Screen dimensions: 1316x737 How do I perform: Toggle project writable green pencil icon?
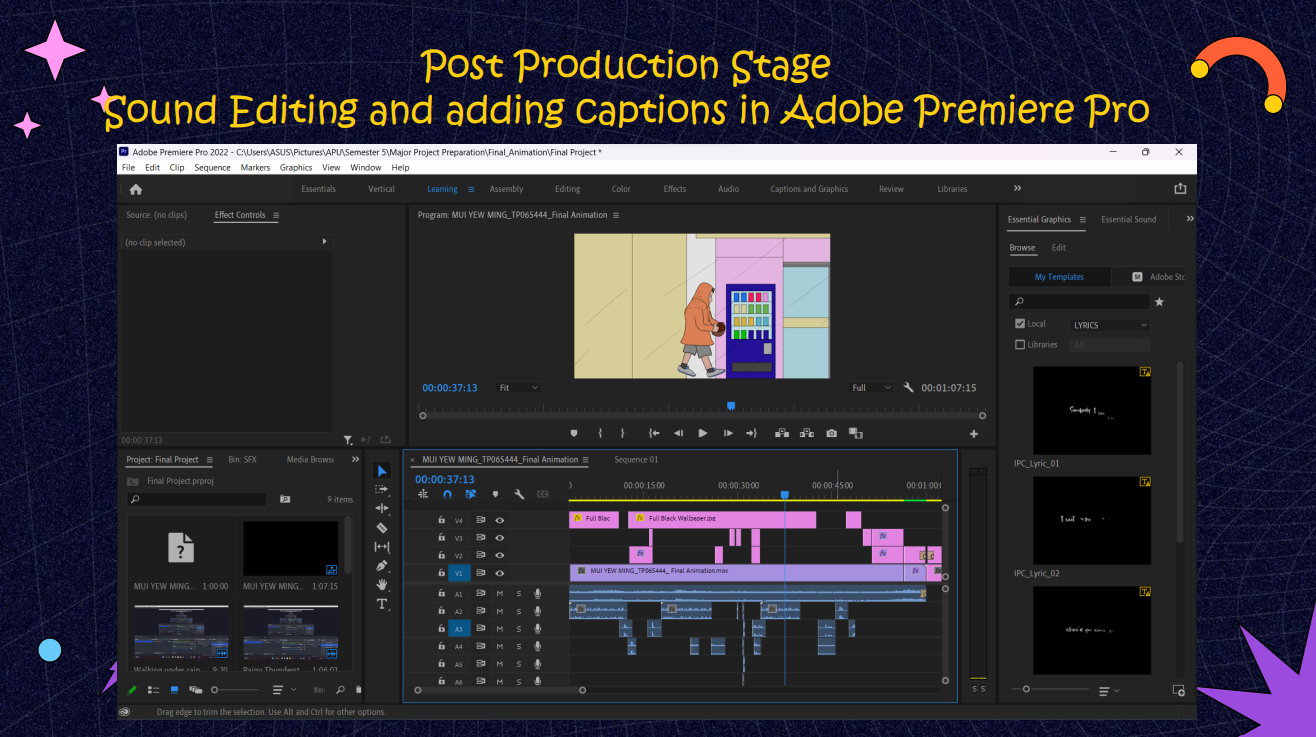[x=132, y=690]
